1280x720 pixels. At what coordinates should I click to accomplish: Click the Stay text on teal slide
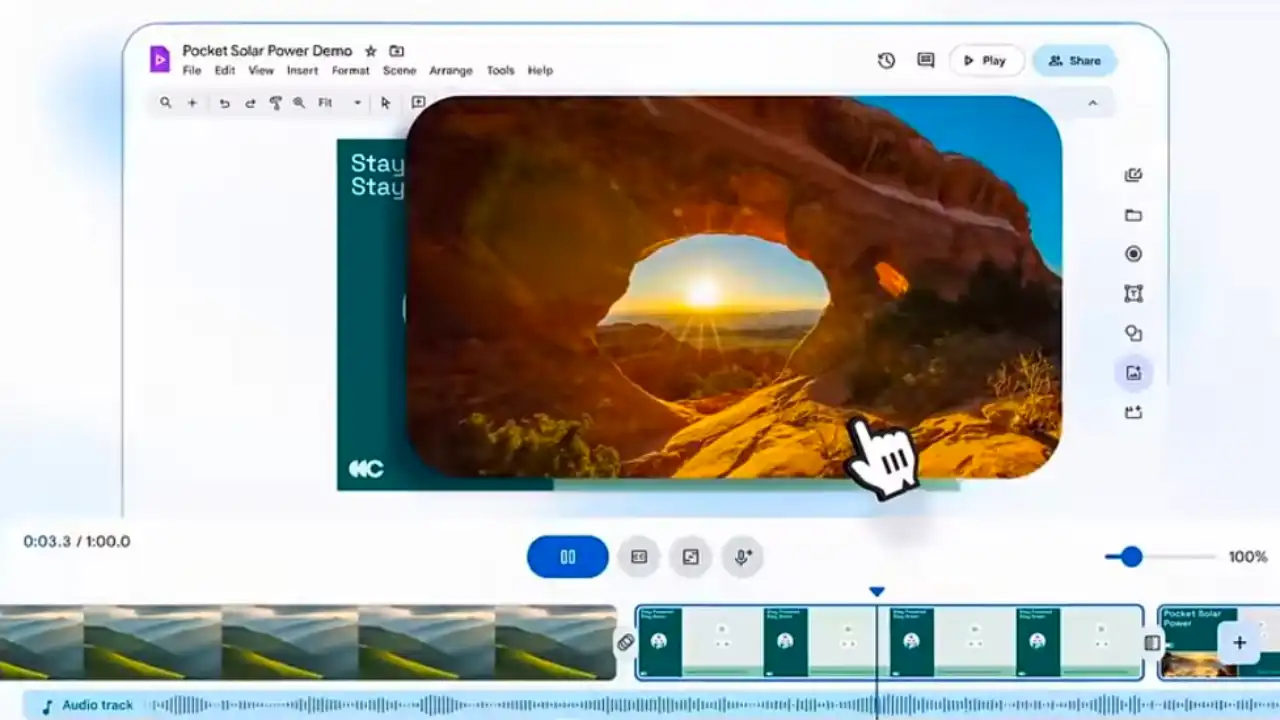(377, 175)
